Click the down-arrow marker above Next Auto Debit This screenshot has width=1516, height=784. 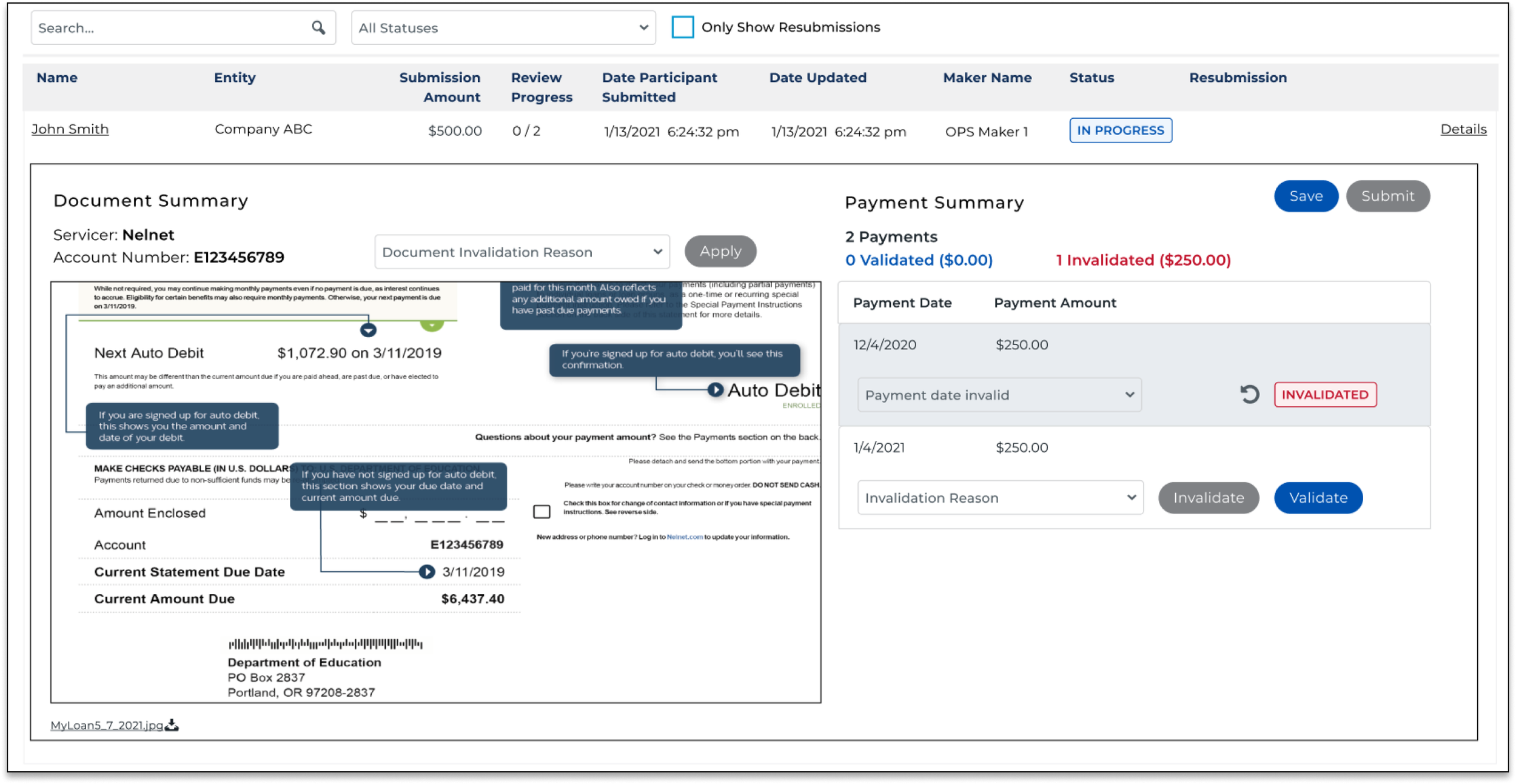[x=368, y=330]
